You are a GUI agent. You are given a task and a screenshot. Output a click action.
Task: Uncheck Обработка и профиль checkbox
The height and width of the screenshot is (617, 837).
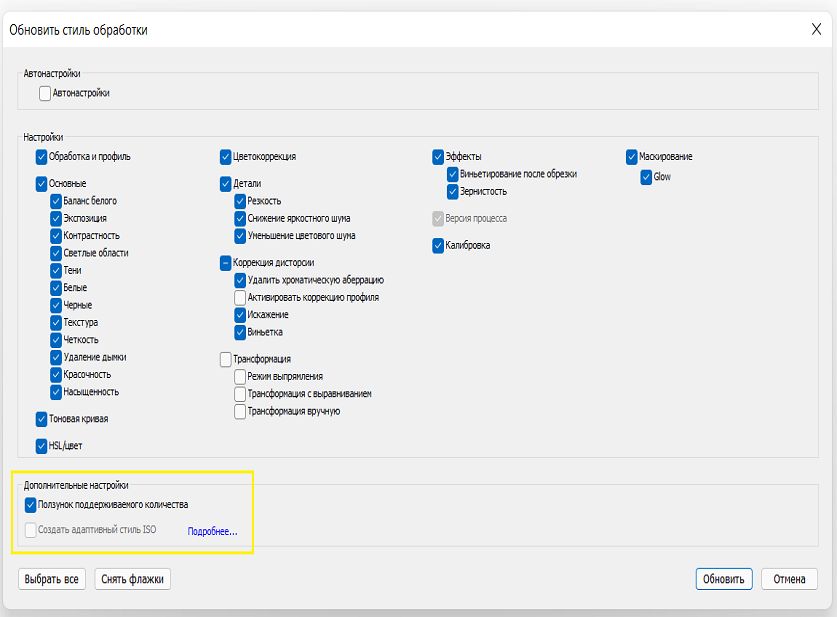(42, 156)
